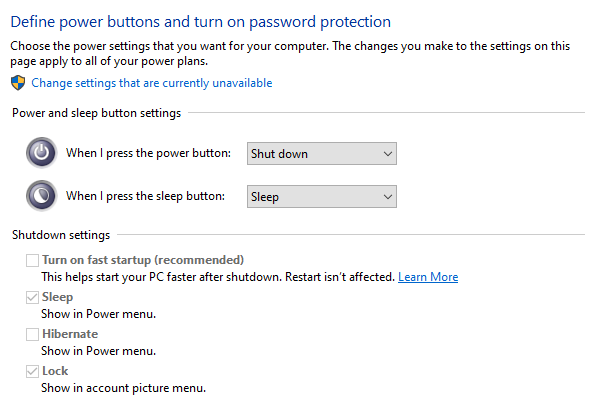
Task: Click the crescent moon sleep button icon
Action: 42,195
